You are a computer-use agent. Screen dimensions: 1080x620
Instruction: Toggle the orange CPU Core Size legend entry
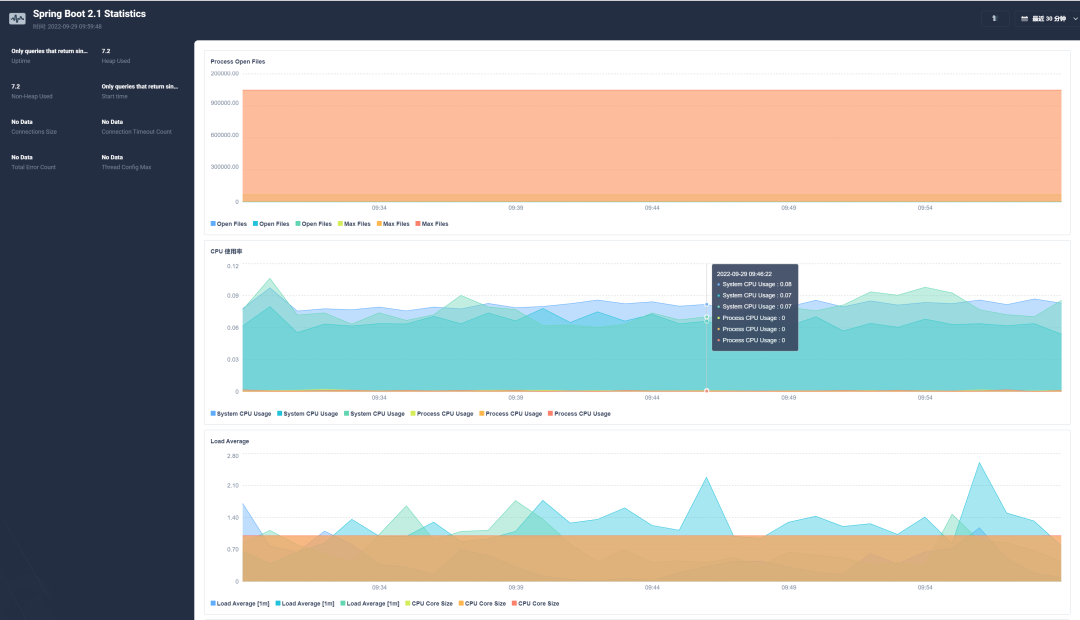(482, 603)
